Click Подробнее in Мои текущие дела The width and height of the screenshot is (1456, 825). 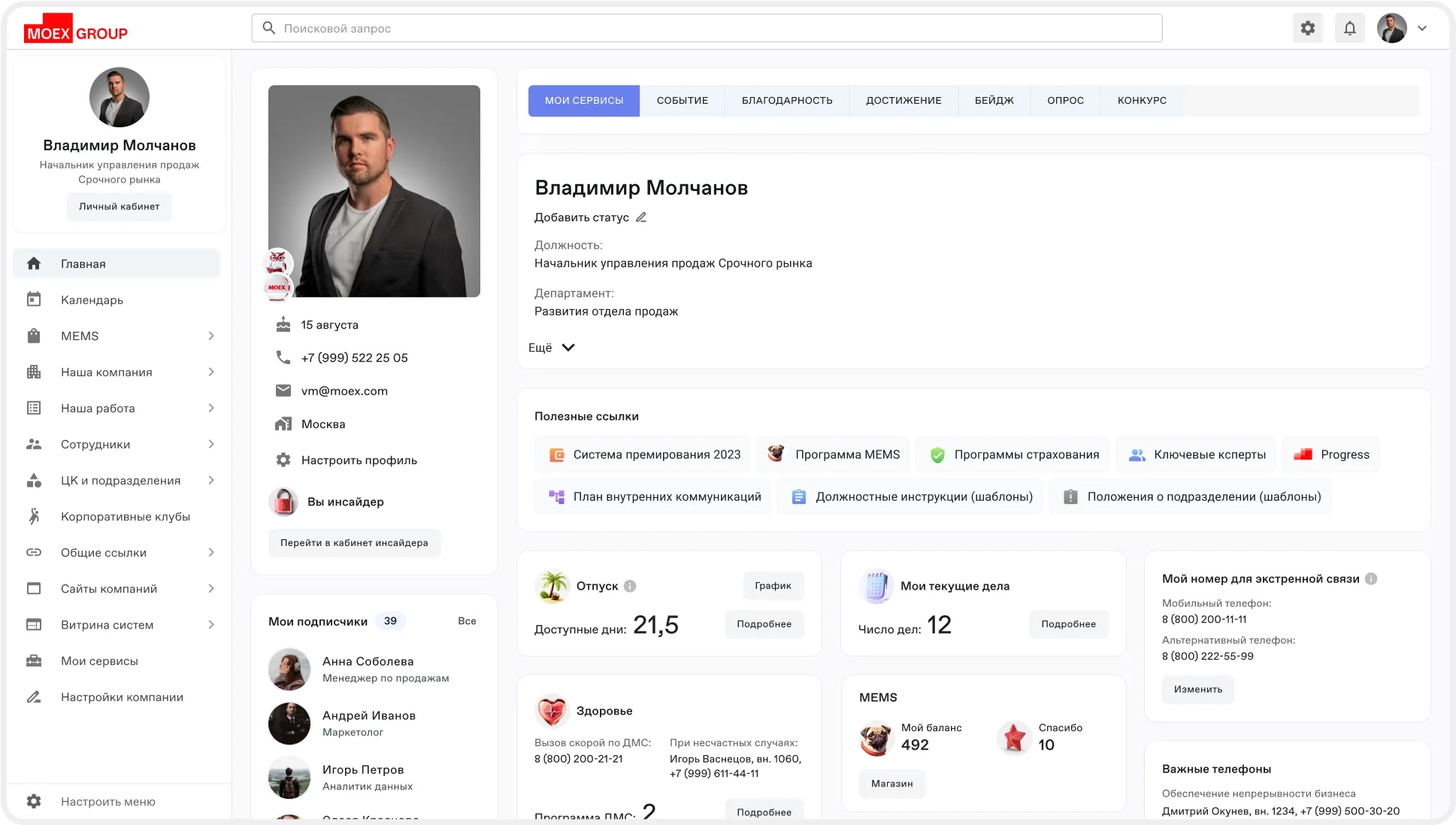1068,624
